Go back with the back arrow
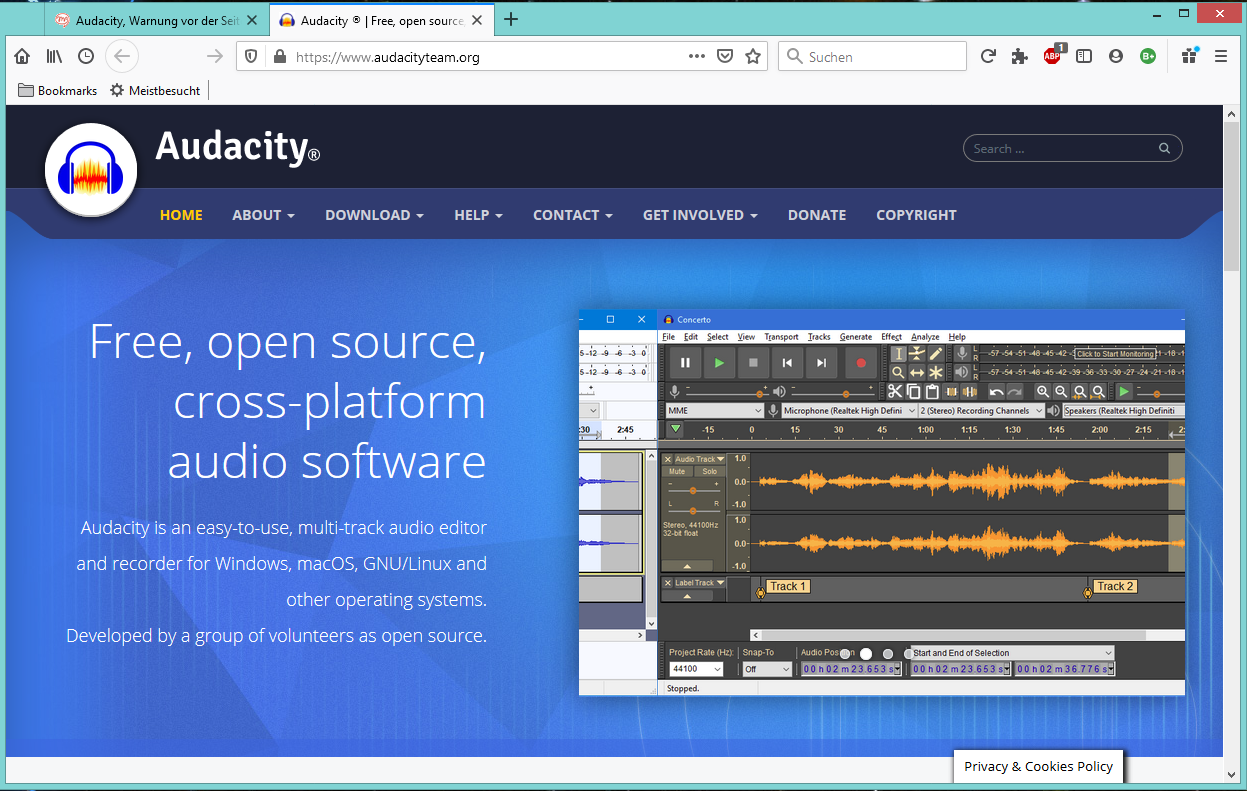This screenshot has height=793, width=1249. pyautogui.click(x=122, y=57)
